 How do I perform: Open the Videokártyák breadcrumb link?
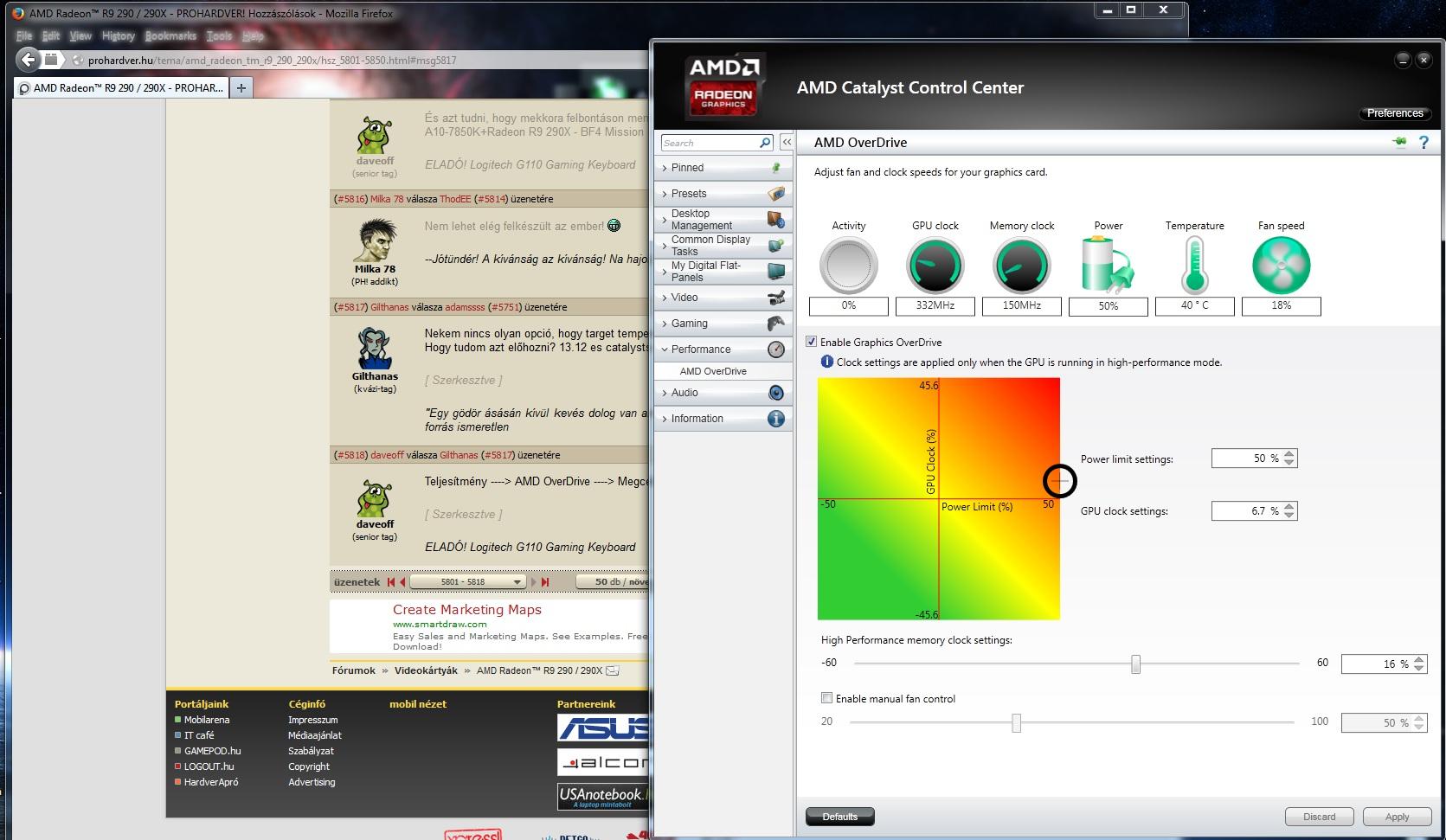(x=426, y=670)
